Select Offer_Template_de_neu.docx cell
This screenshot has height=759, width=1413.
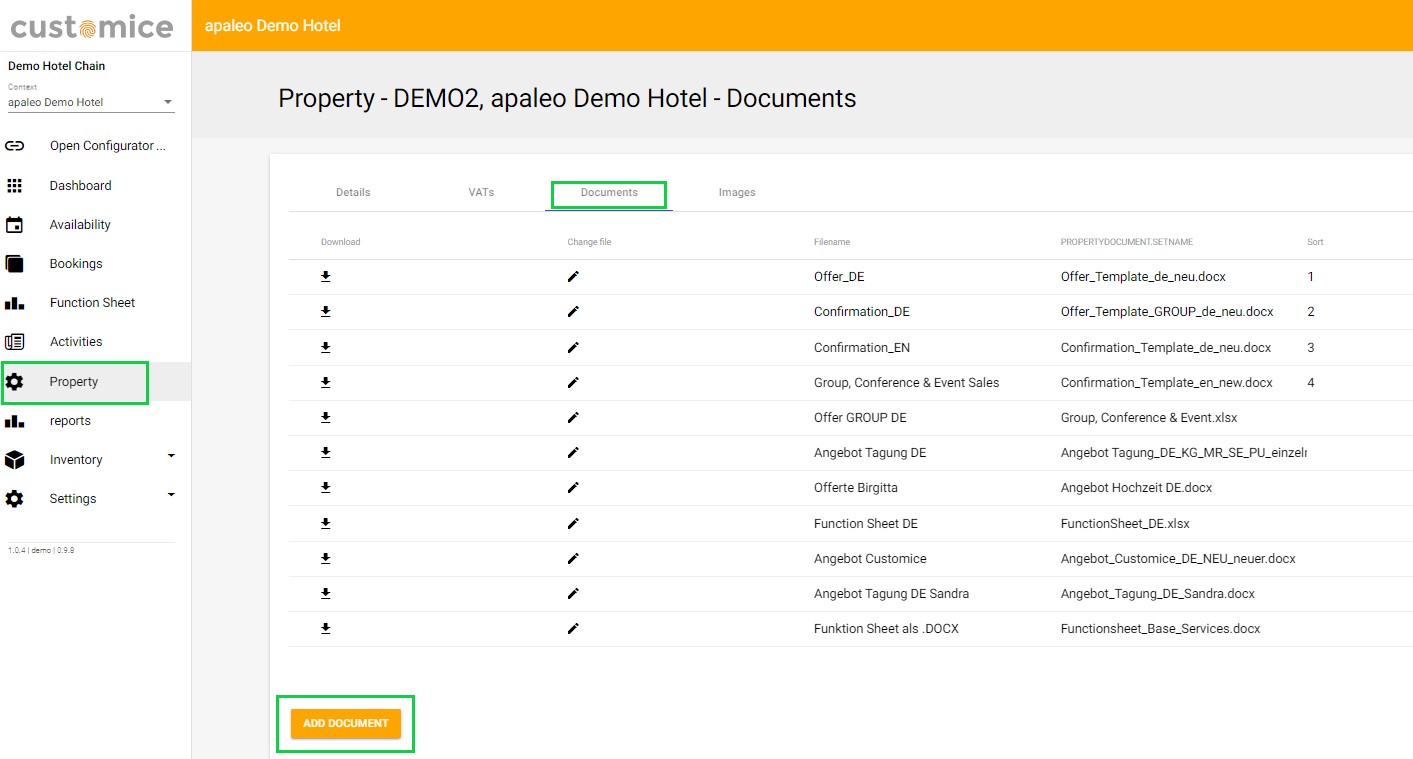(1143, 277)
